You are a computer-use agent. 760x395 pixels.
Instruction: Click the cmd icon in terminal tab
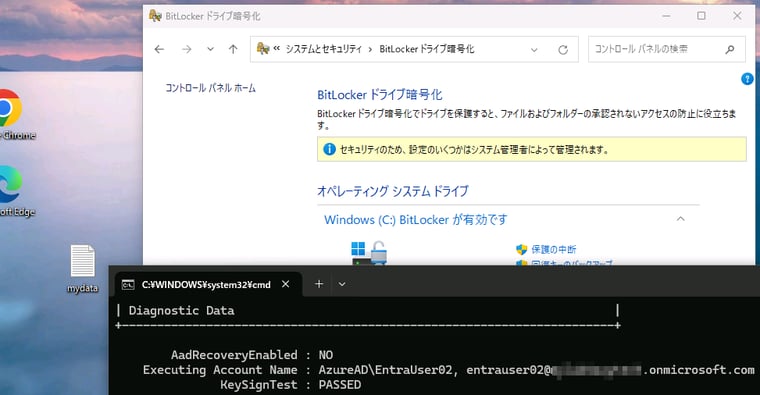pyautogui.click(x=128, y=285)
